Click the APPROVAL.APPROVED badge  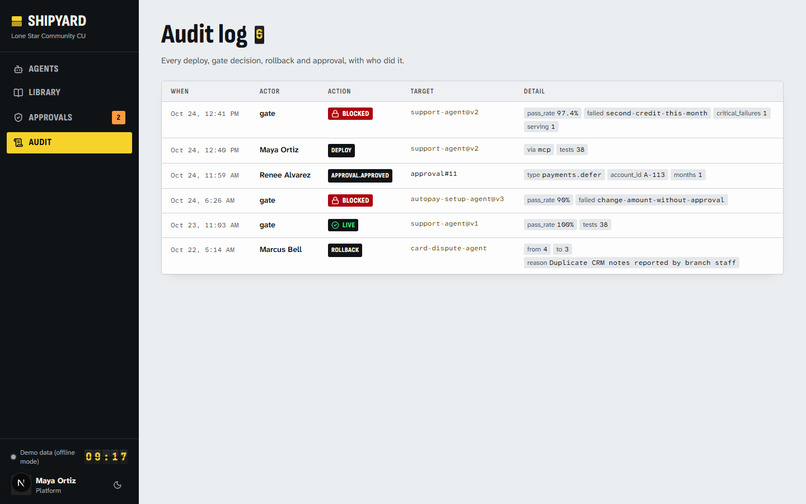(360, 175)
